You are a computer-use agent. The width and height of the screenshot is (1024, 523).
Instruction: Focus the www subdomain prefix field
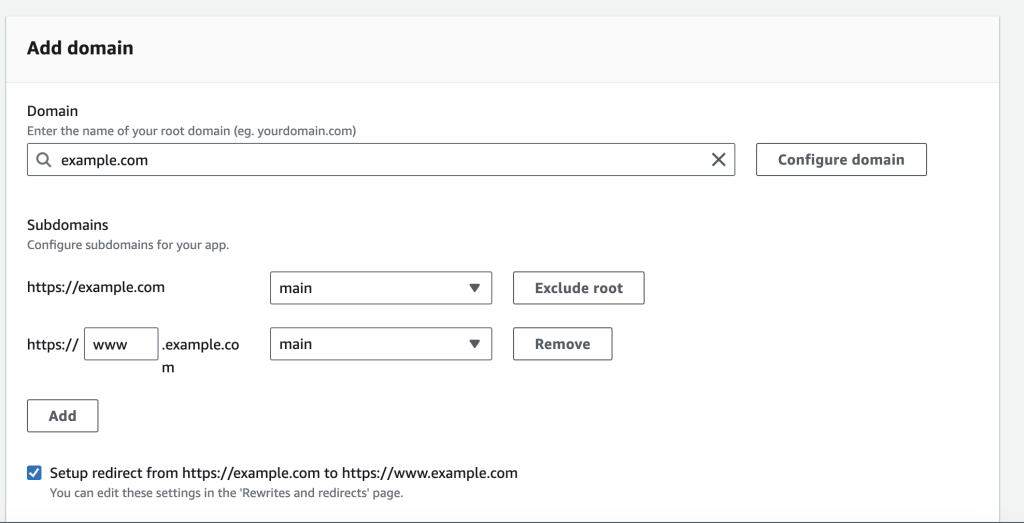(x=121, y=344)
